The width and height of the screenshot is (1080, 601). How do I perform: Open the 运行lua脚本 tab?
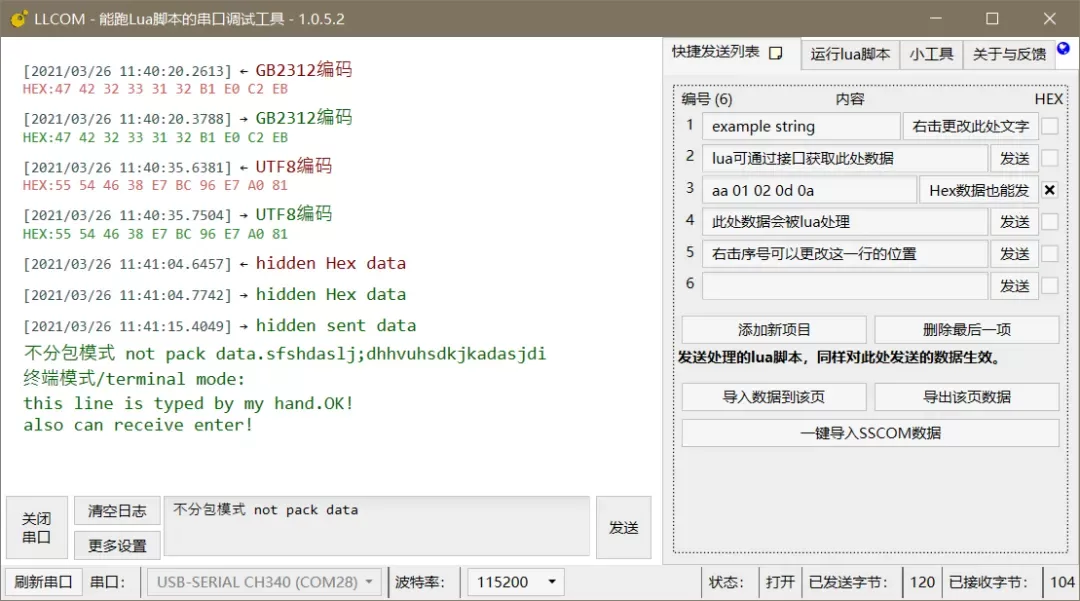850,54
